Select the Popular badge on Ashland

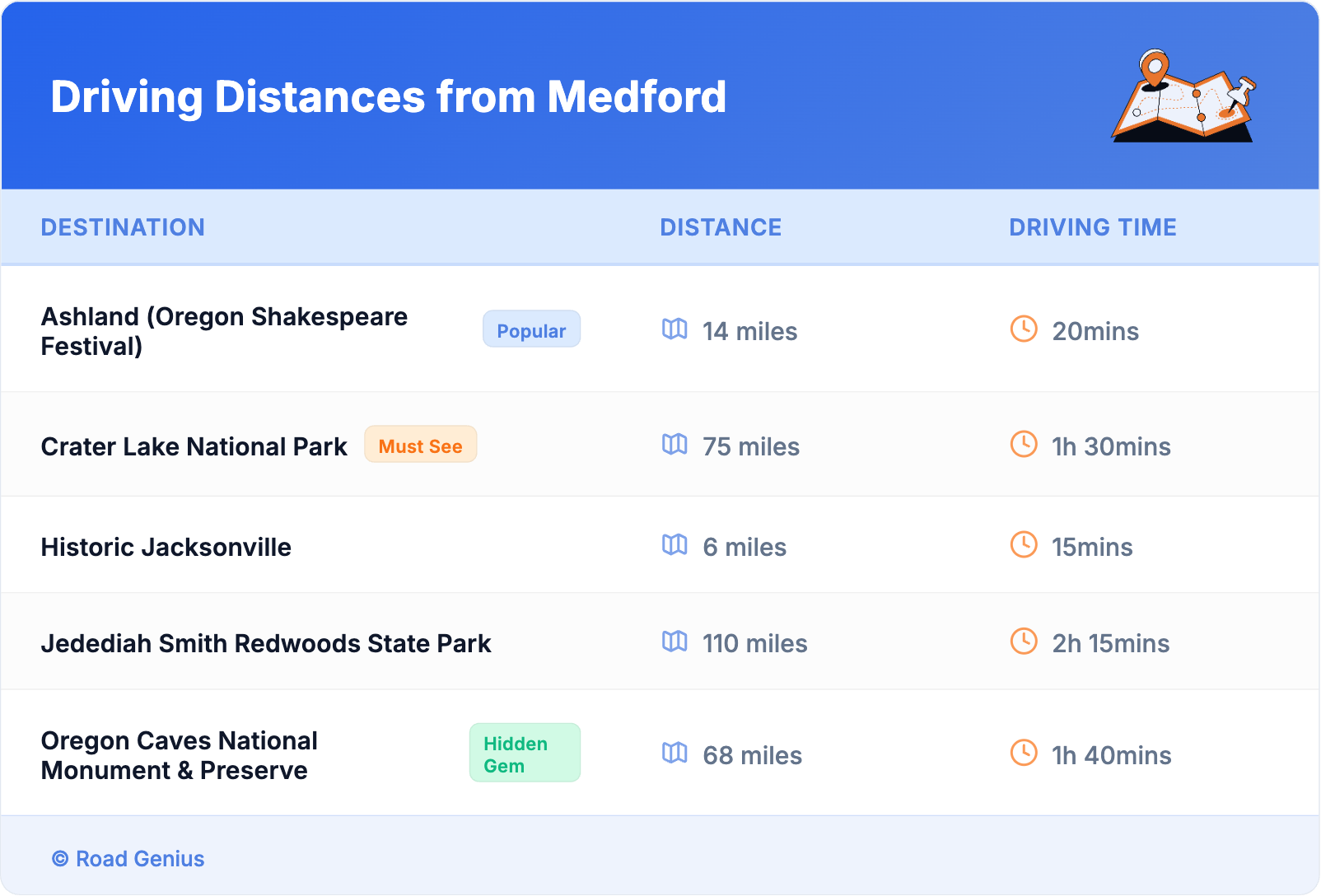pos(531,330)
